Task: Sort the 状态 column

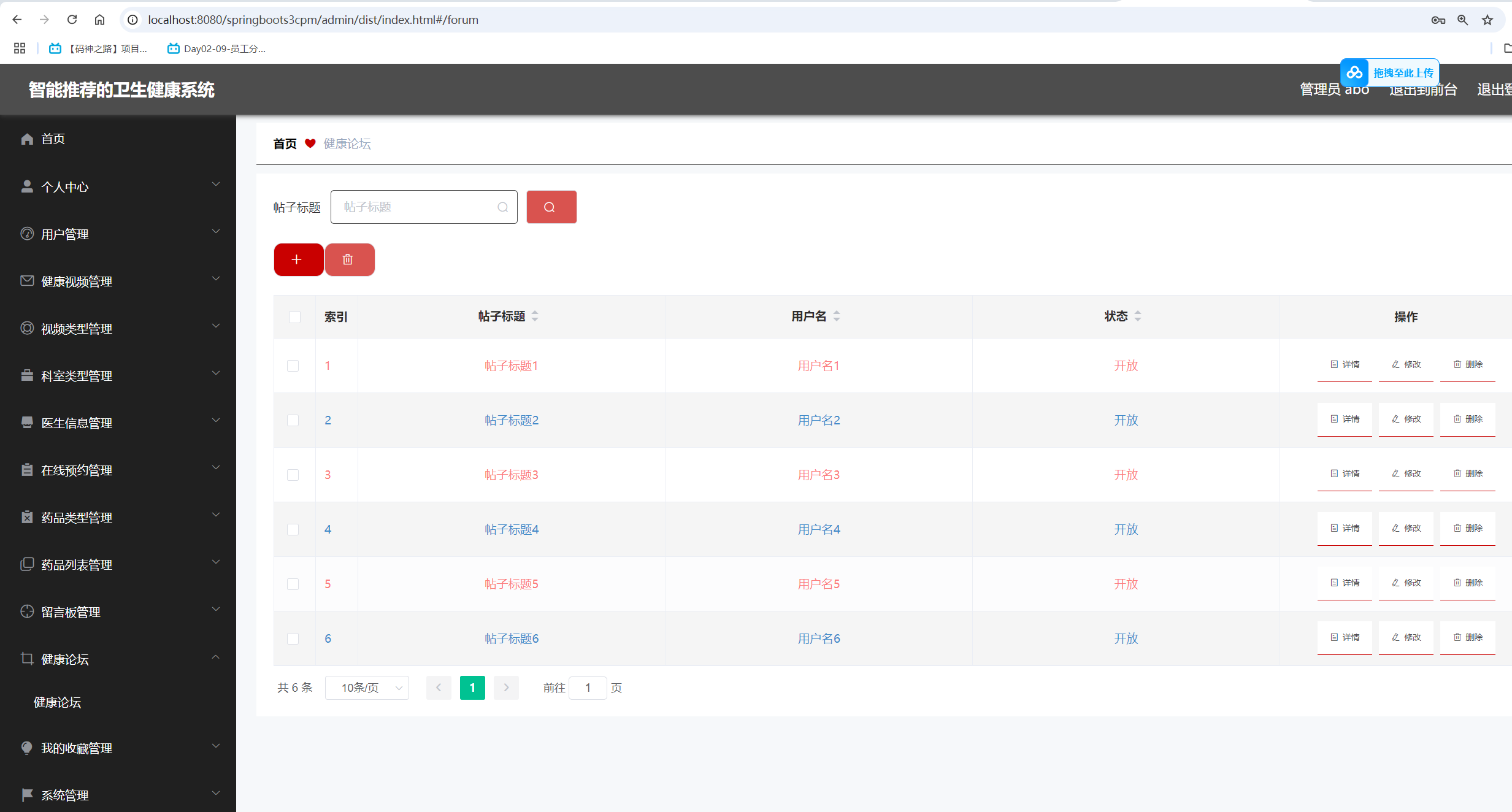Action: (1137, 316)
